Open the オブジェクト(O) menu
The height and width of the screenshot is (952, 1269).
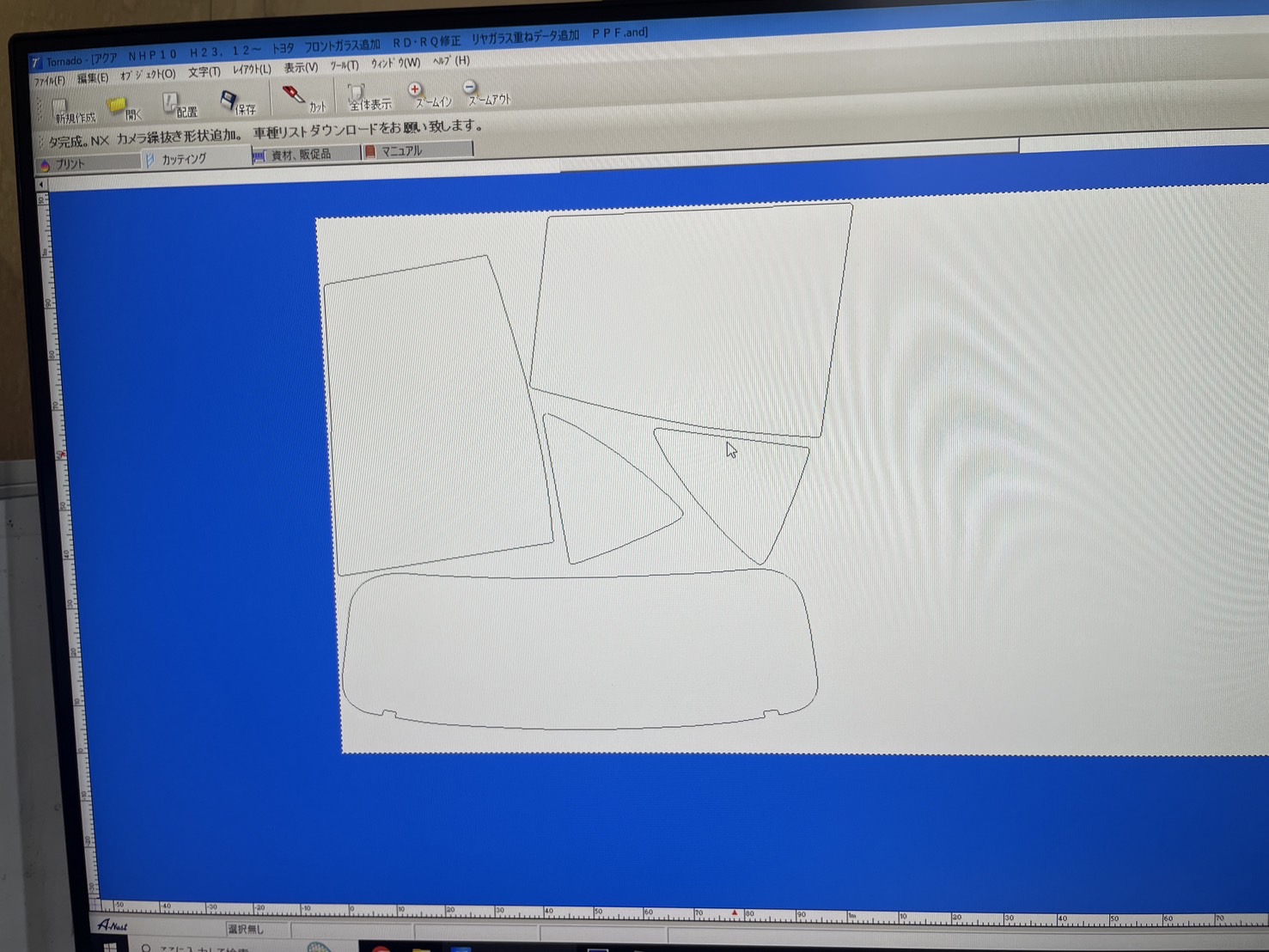[147, 75]
